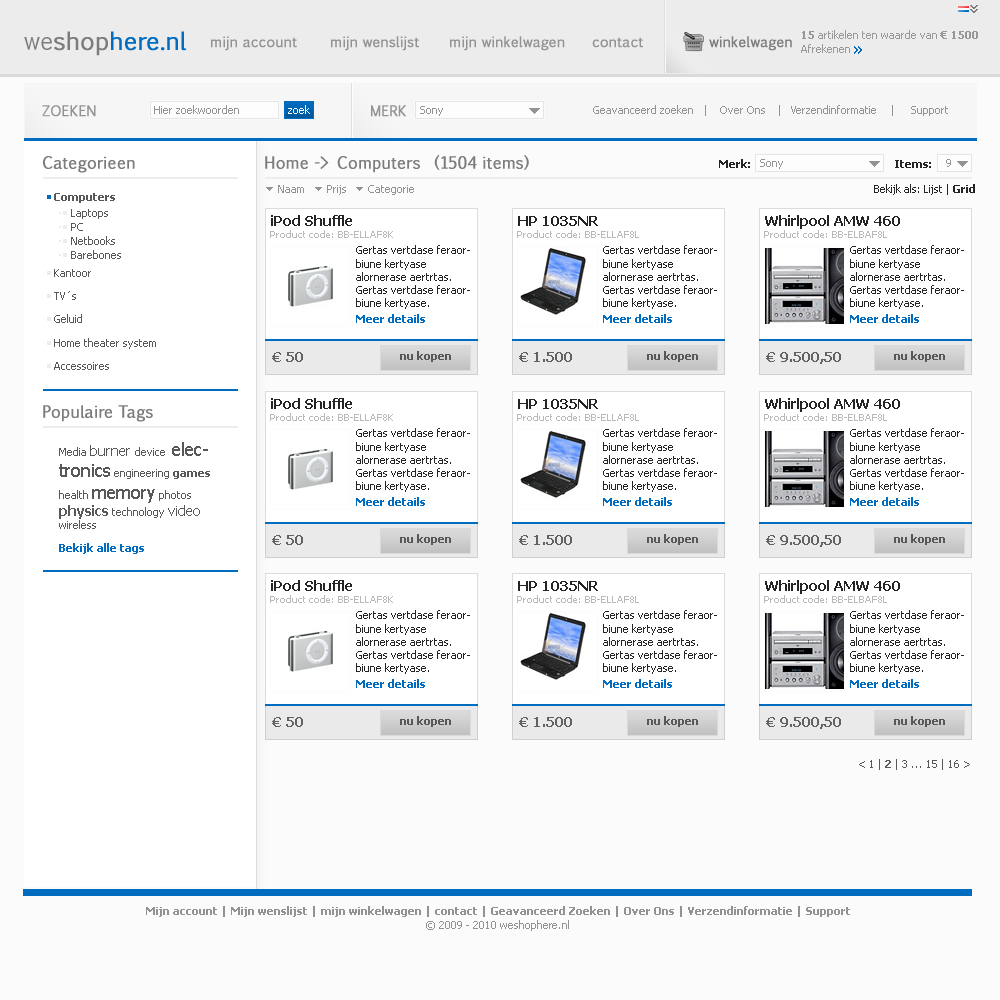This screenshot has height=1000, width=1000.
Task: Click nu kopen for first row HP 1035NR
Action: (672, 357)
